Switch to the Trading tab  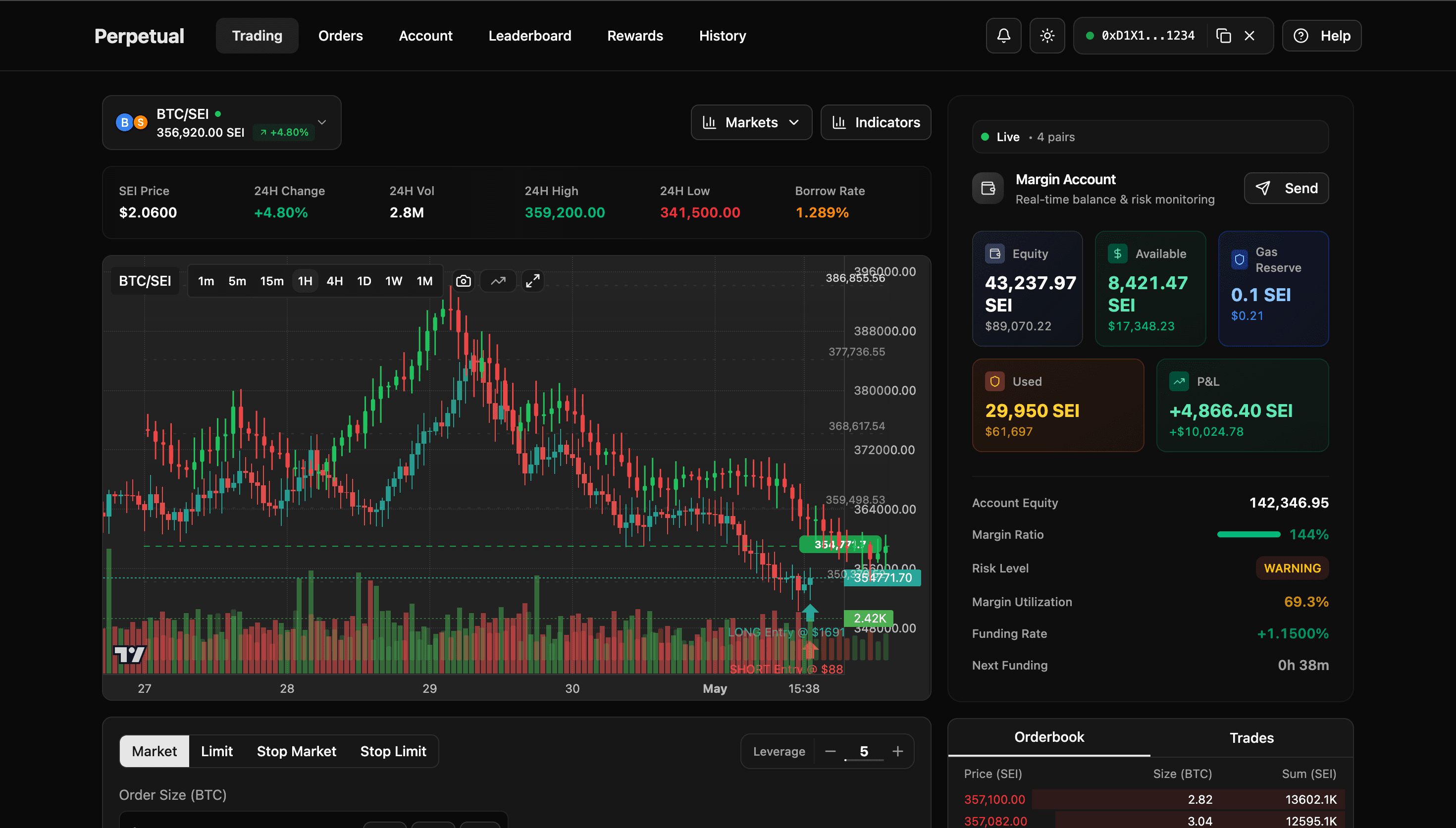pyautogui.click(x=257, y=36)
